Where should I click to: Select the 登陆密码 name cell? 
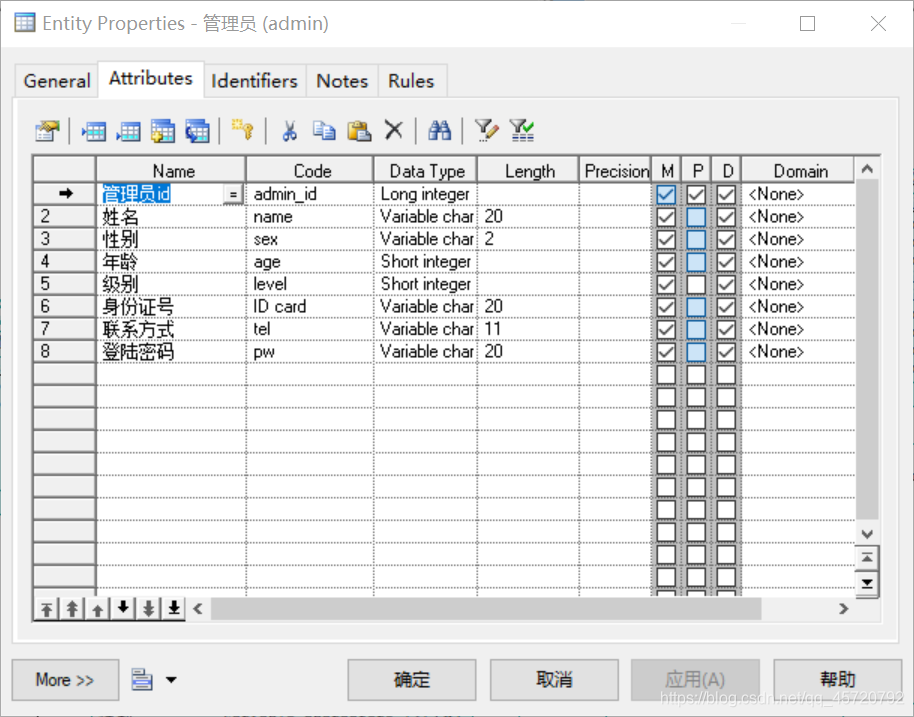(x=171, y=352)
